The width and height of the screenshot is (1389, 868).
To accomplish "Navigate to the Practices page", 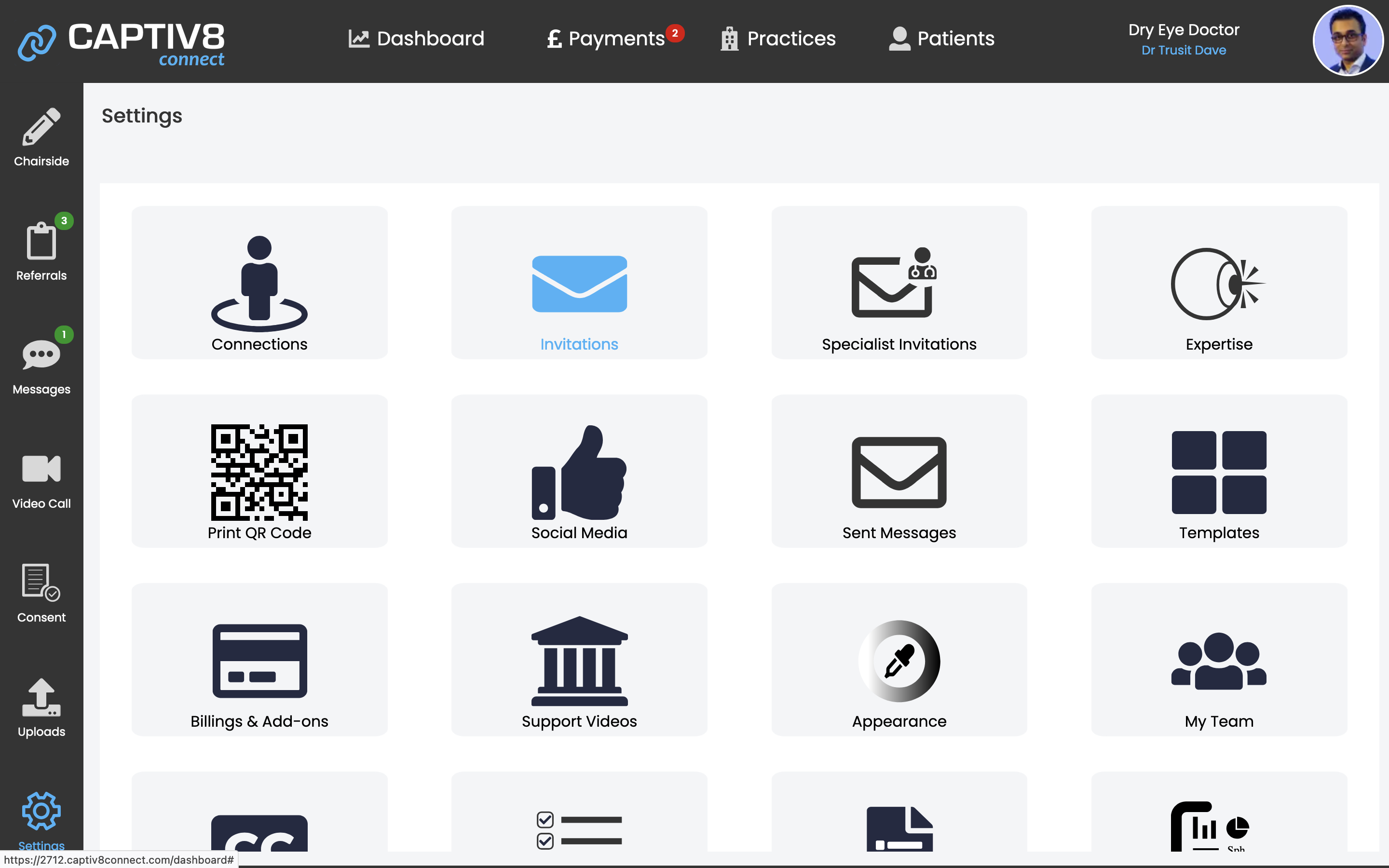I will coord(778,39).
